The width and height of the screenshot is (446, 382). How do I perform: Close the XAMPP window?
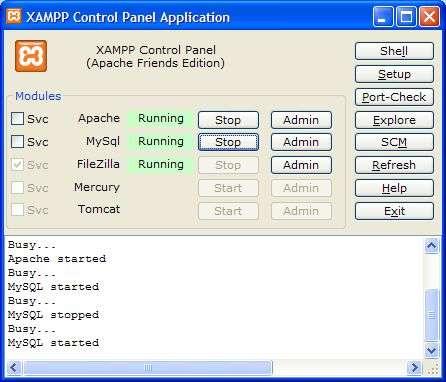pos(429,16)
